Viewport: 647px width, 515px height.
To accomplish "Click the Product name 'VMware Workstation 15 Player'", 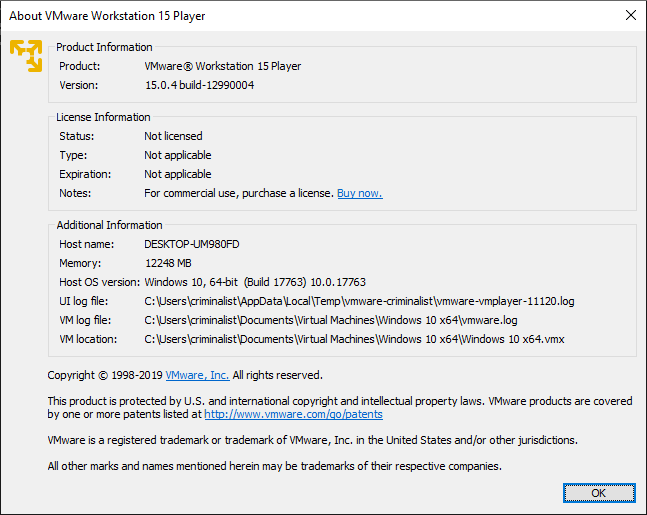I will (x=222, y=66).
